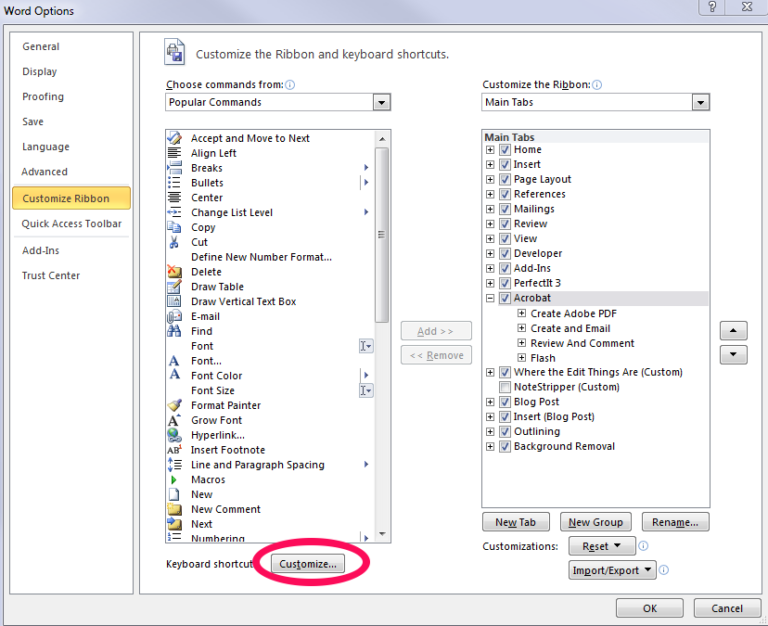Expand the Review And Comment group

click(x=522, y=343)
